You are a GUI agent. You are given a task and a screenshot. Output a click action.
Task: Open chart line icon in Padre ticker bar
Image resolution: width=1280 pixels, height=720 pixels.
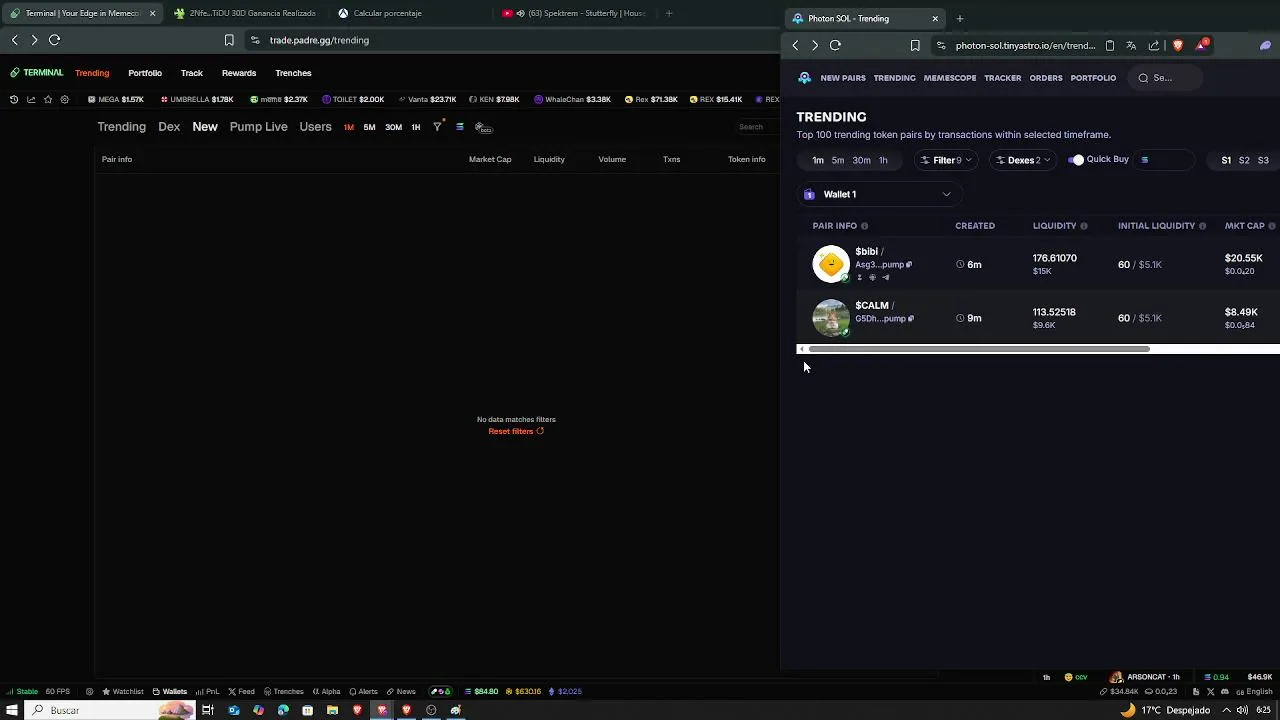pyautogui.click(x=31, y=99)
